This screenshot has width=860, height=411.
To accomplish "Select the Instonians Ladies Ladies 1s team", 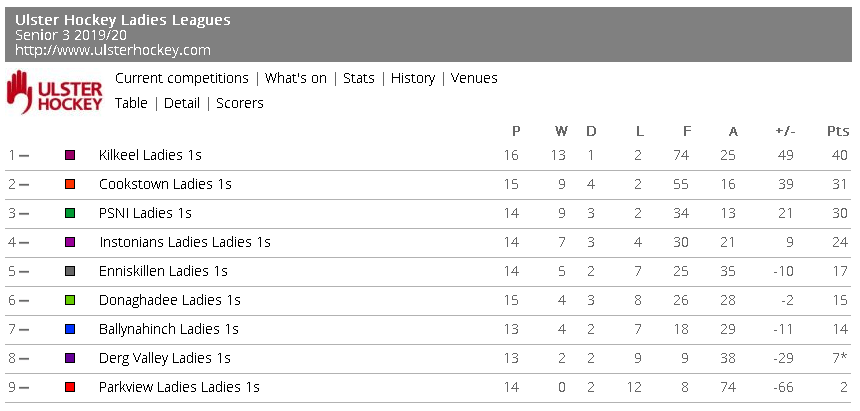I will pyautogui.click(x=184, y=242).
